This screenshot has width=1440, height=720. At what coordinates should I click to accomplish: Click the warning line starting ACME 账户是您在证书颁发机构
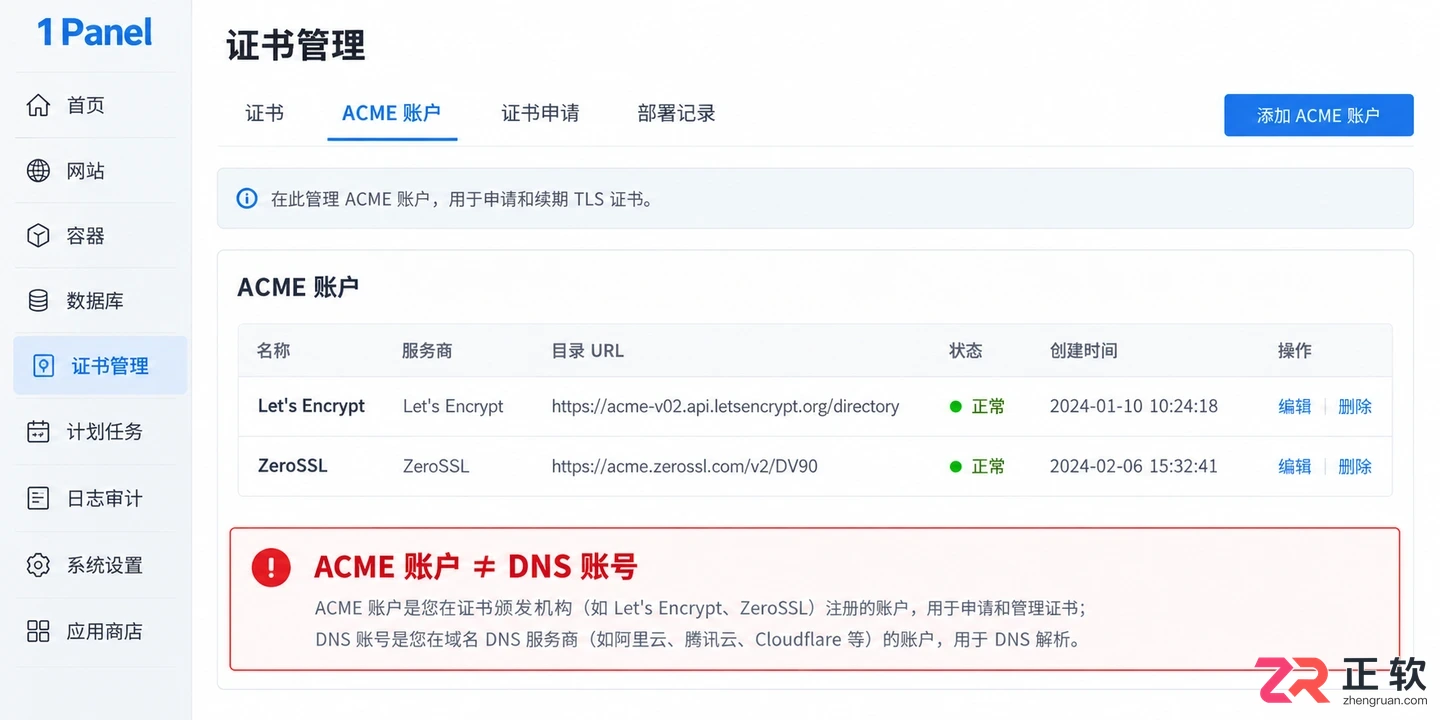pos(700,608)
